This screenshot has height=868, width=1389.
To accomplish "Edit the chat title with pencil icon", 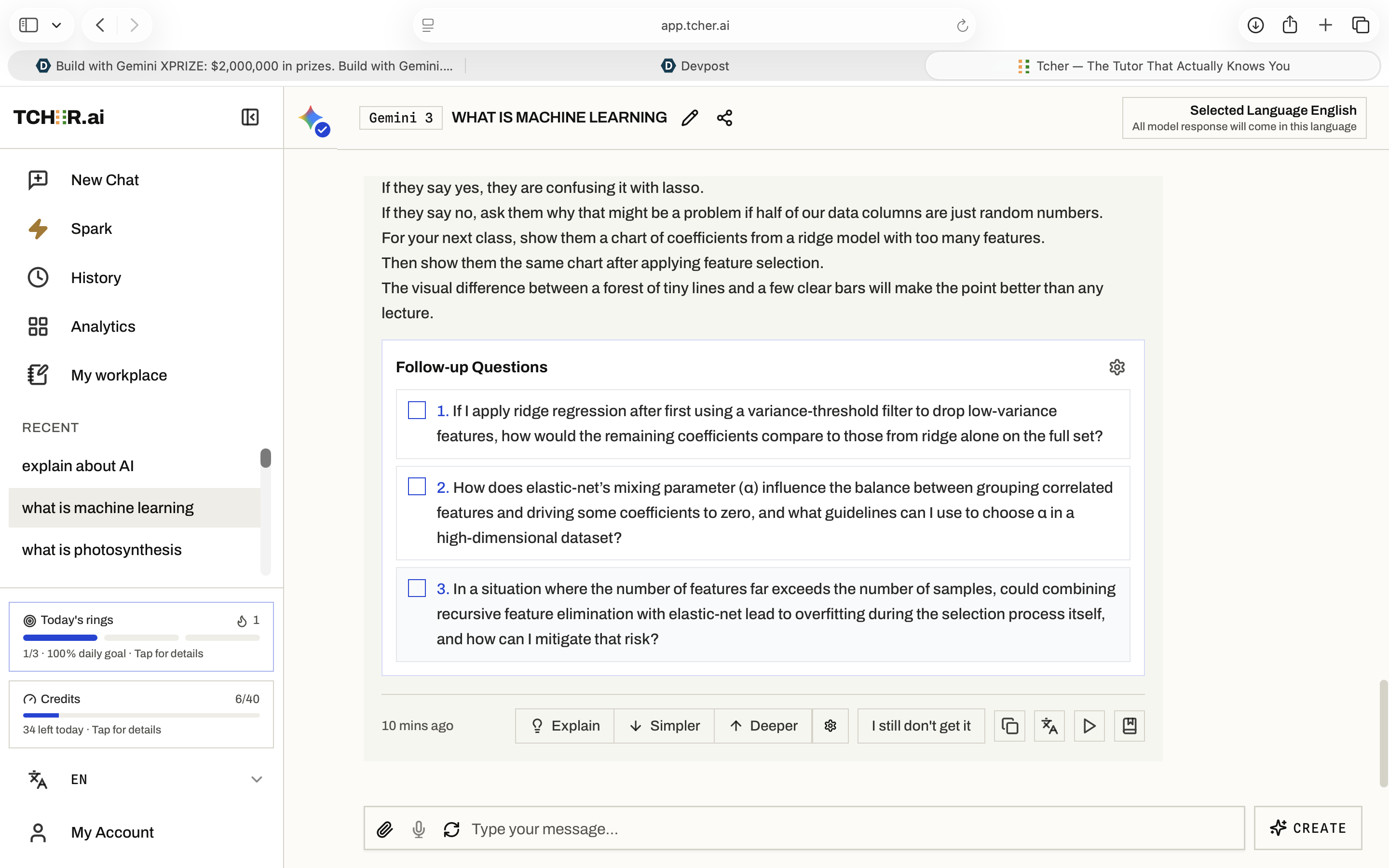I will click(689, 118).
